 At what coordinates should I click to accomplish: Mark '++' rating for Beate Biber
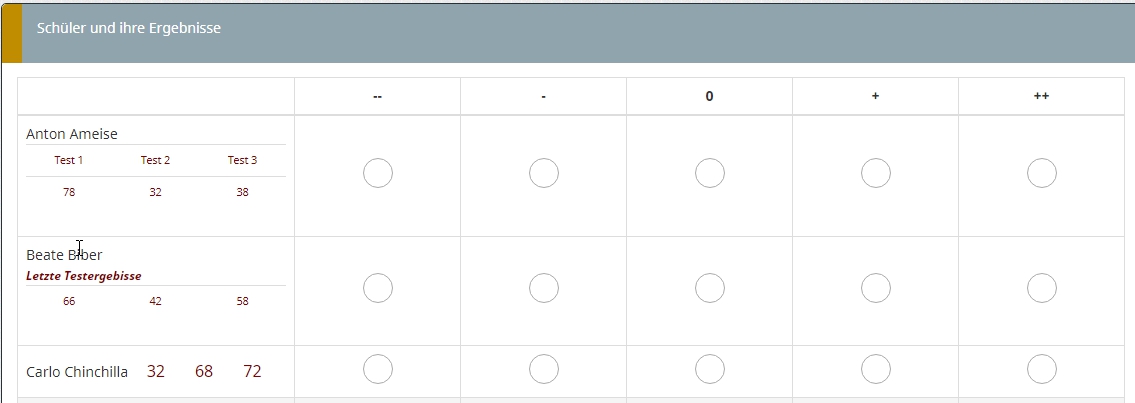[1042, 288]
